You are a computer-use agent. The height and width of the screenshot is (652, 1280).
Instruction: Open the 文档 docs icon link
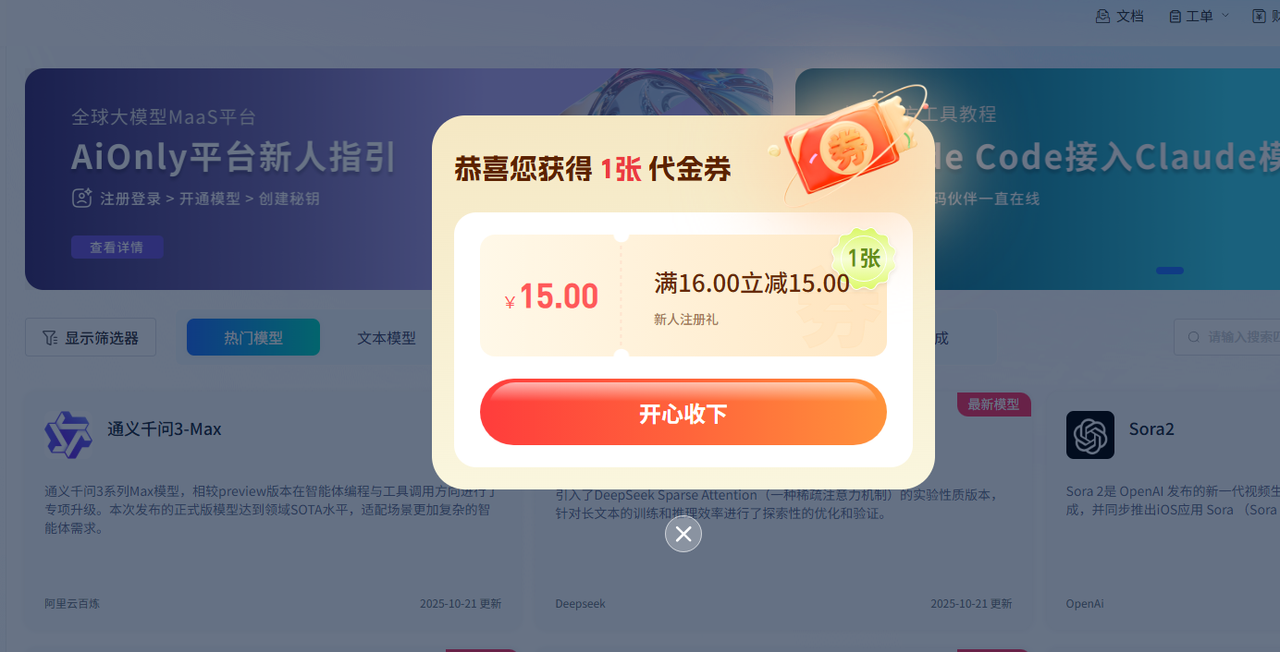coord(1103,16)
